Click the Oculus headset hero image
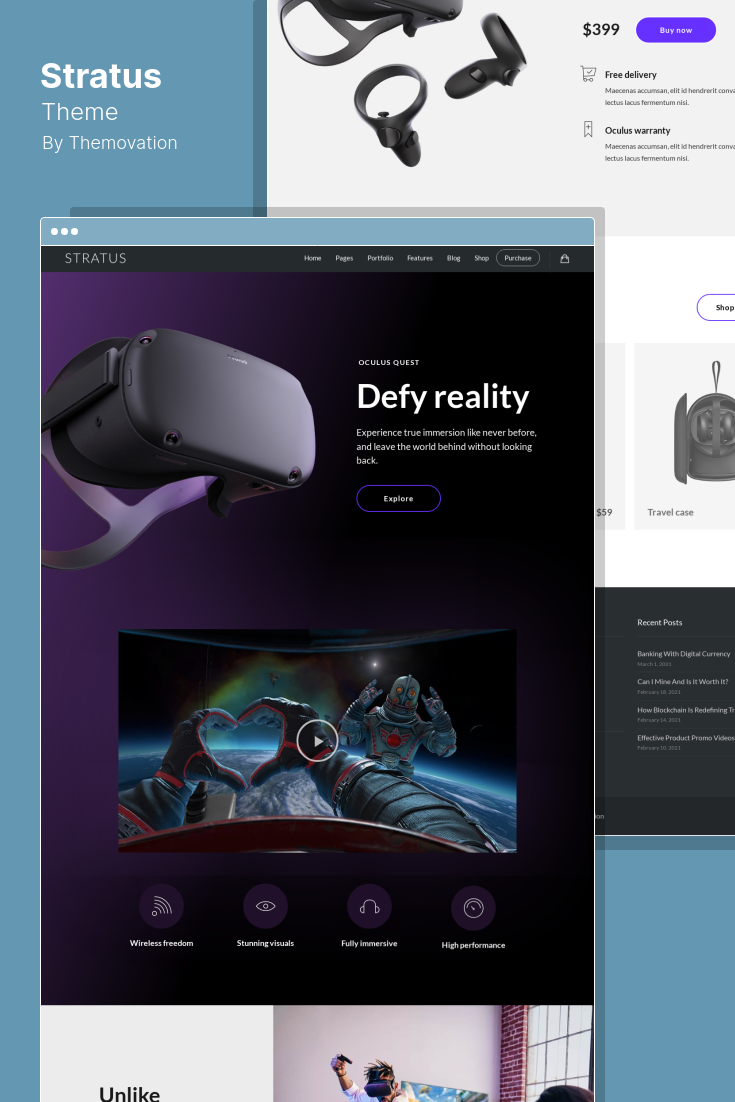The width and height of the screenshot is (735, 1102). point(179,446)
